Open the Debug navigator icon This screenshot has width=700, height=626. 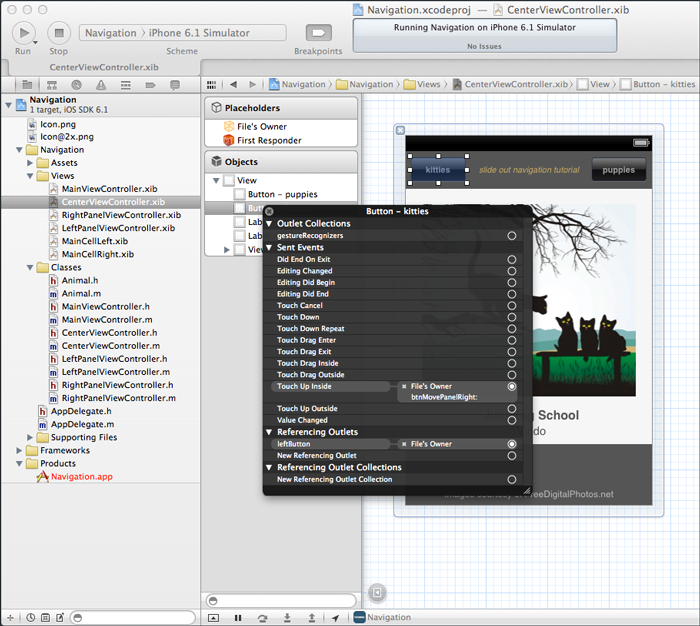click(x=126, y=84)
